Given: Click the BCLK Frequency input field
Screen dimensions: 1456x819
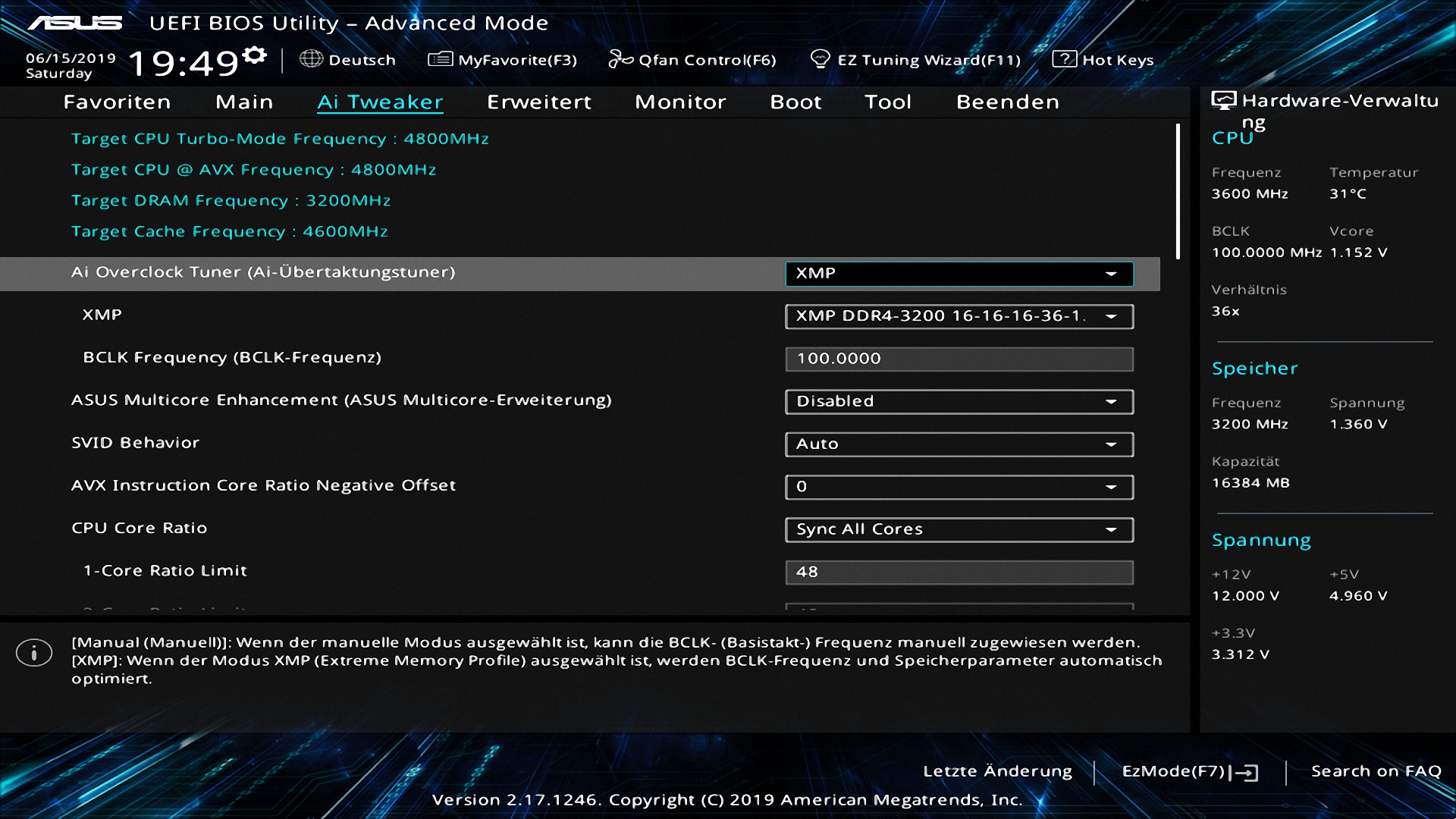Looking at the screenshot, I should click(x=959, y=359).
